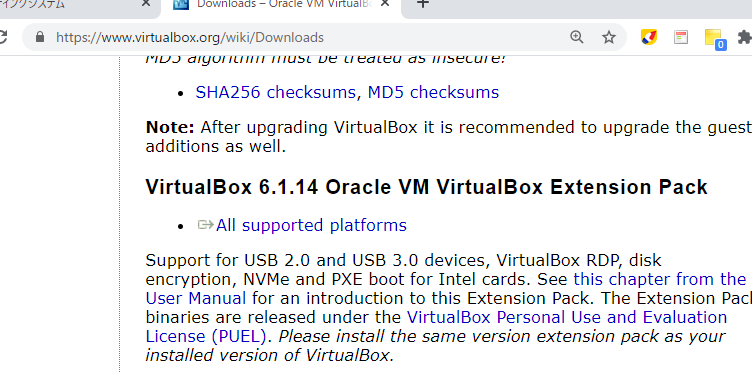Open the Extensions puzzle piece menu
This screenshot has width=752, height=372.
(x=744, y=37)
